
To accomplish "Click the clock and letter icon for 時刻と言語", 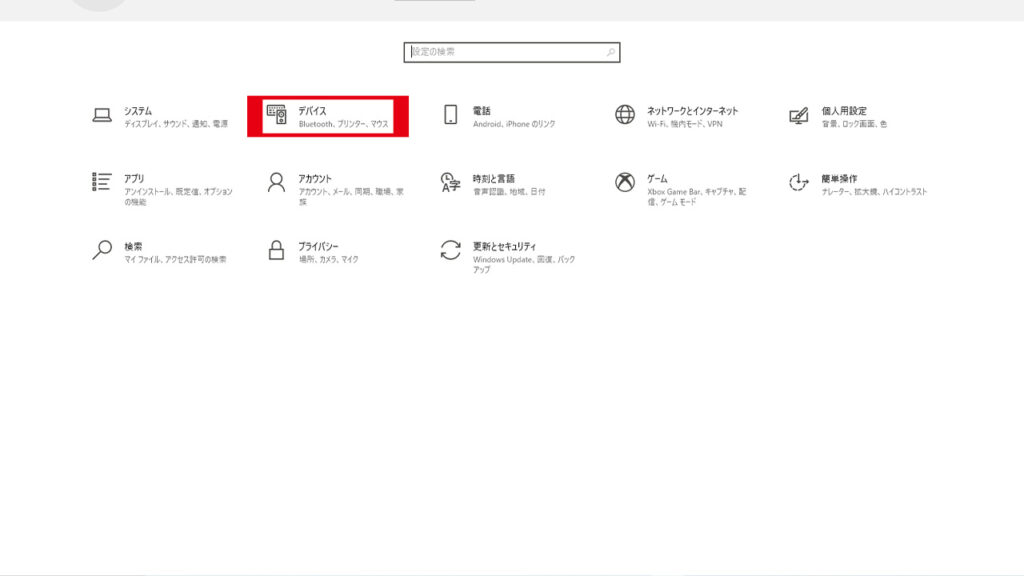I will 450,182.
